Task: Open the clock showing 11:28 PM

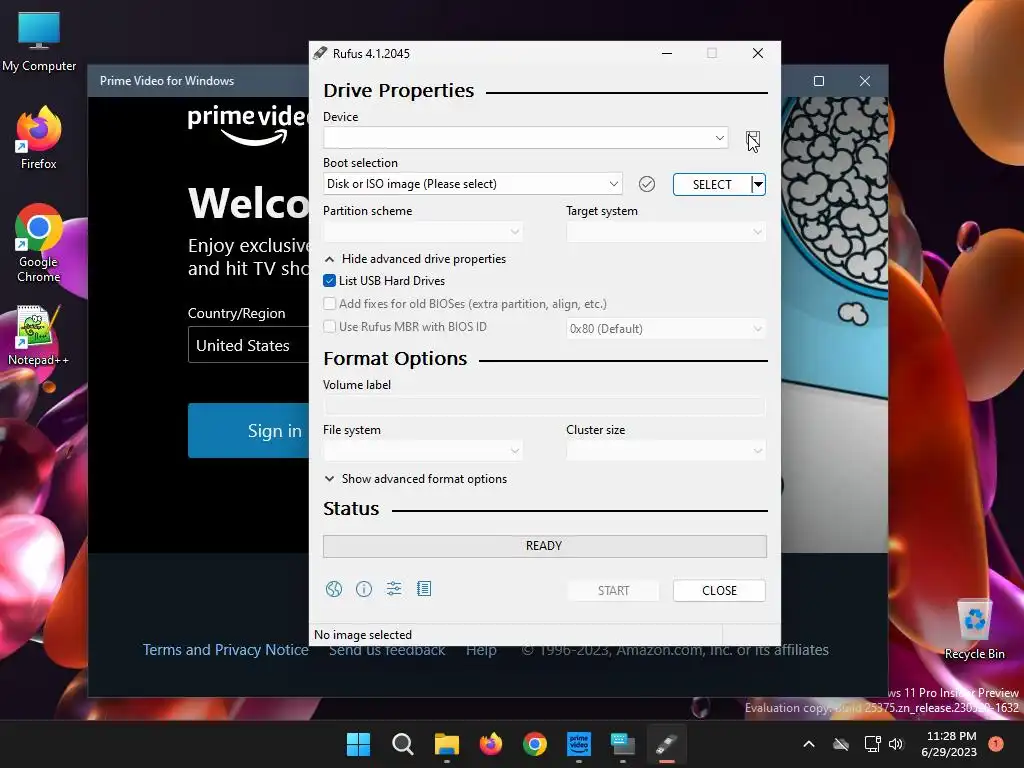Action: pos(950,744)
